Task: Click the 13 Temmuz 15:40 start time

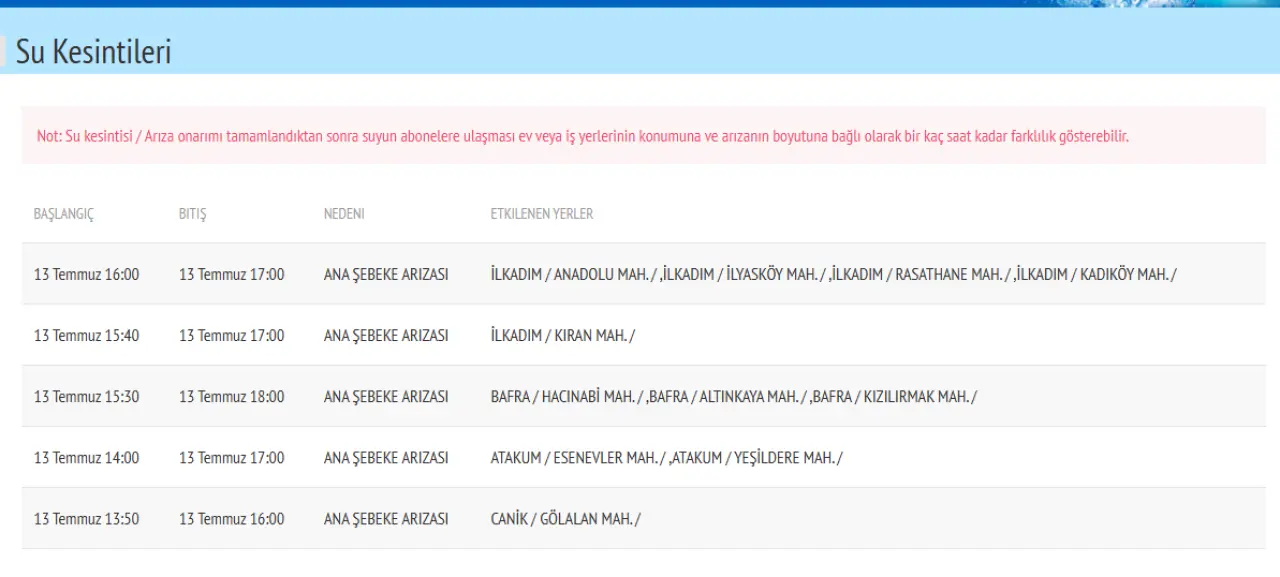Action: 87,335
